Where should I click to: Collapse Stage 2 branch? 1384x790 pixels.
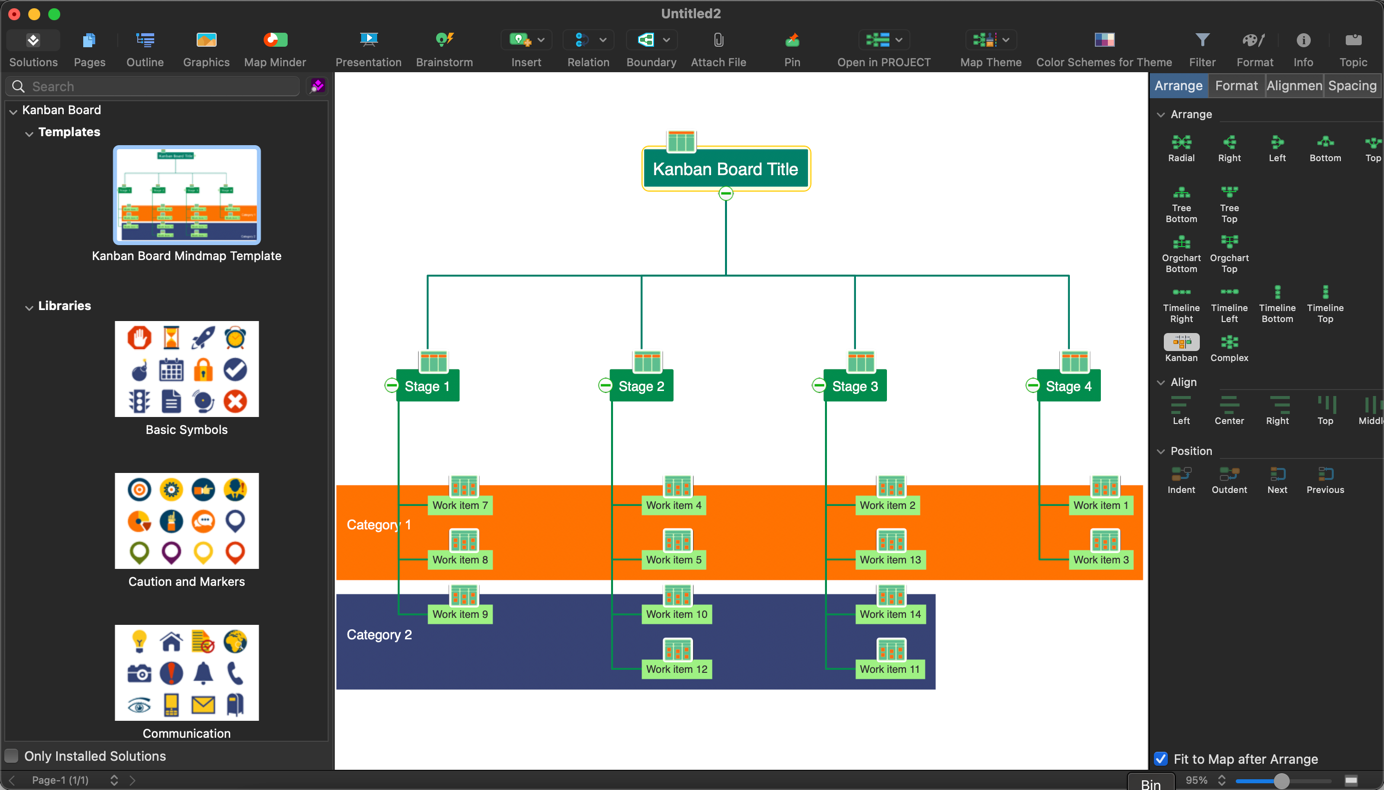605,385
